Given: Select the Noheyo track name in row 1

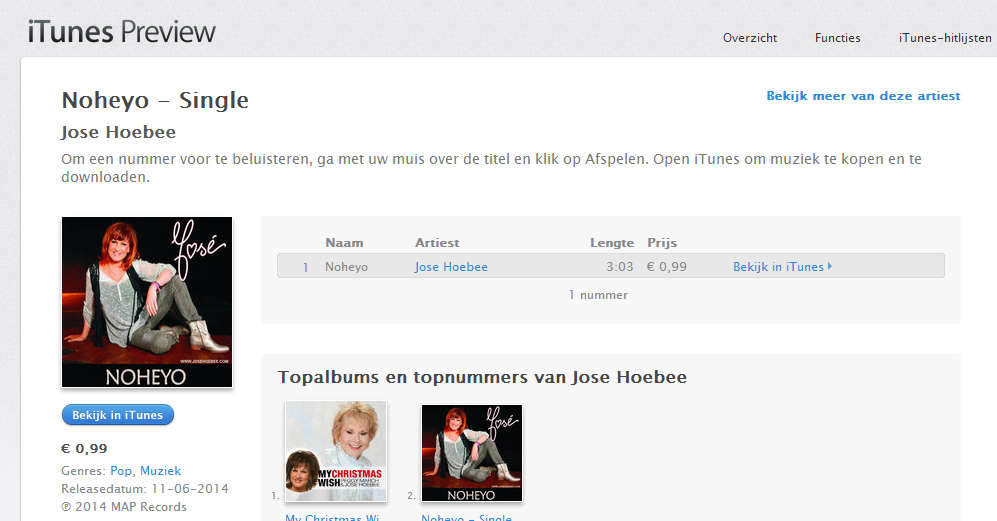Looking at the screenshot, I should click(x=347, y=267).
